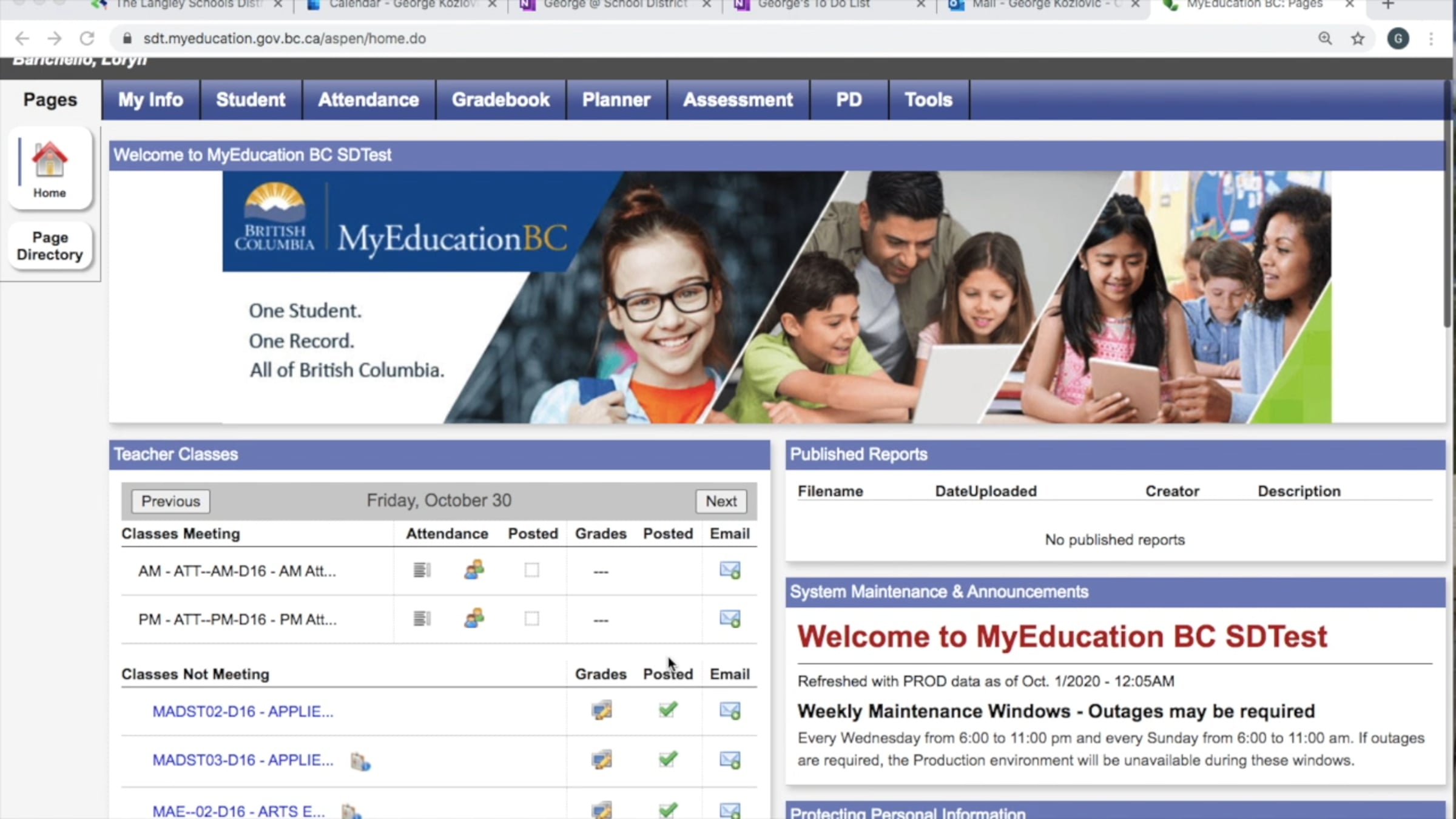Open grades icon for MAE--02-D16
Screen dimensions: 1456x819
(602, 810)
